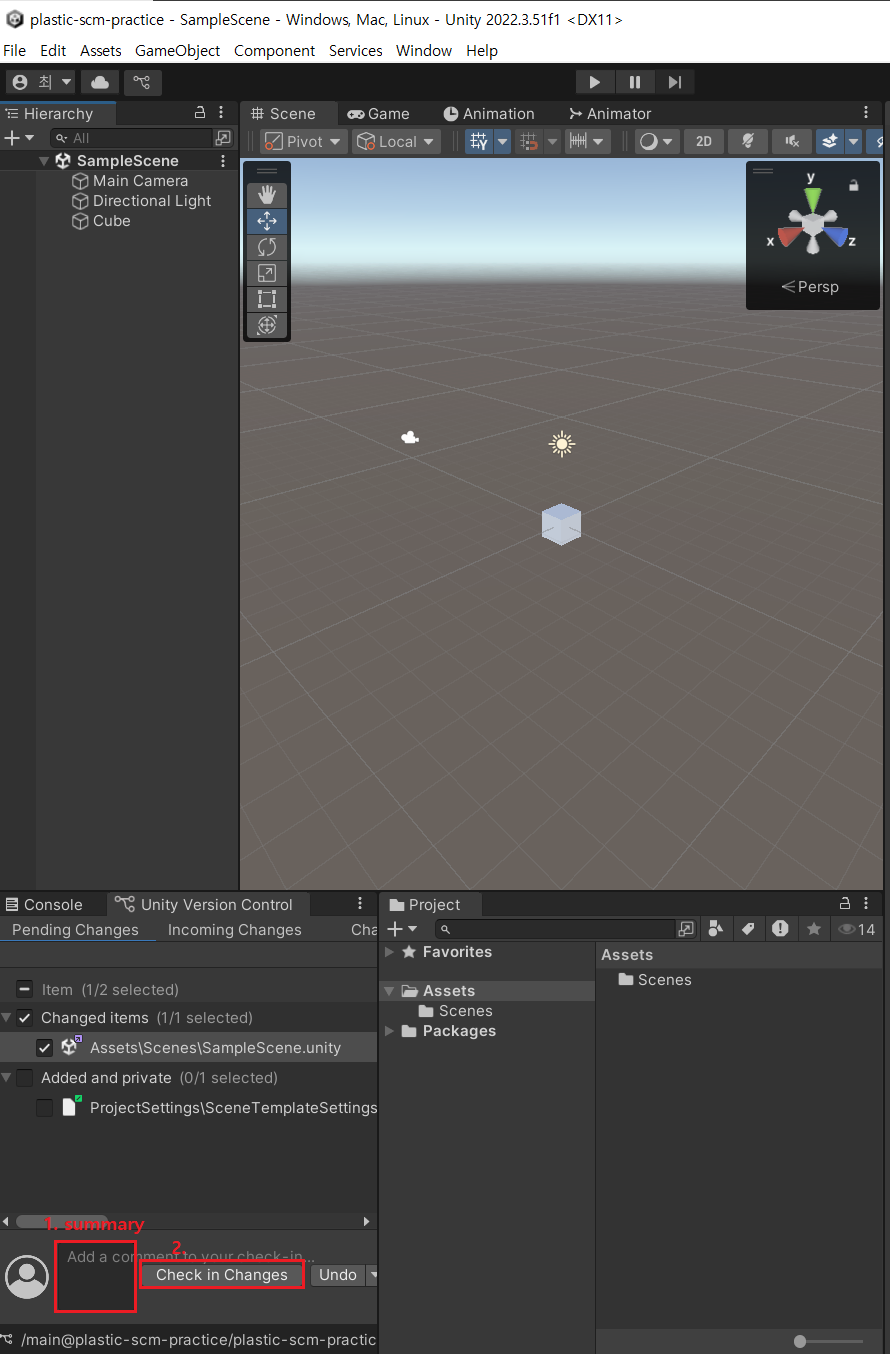The height and width of the screenshot is (1354, 890).
Task: Open Project search-in-window icon
Action: tap(686, 929)
